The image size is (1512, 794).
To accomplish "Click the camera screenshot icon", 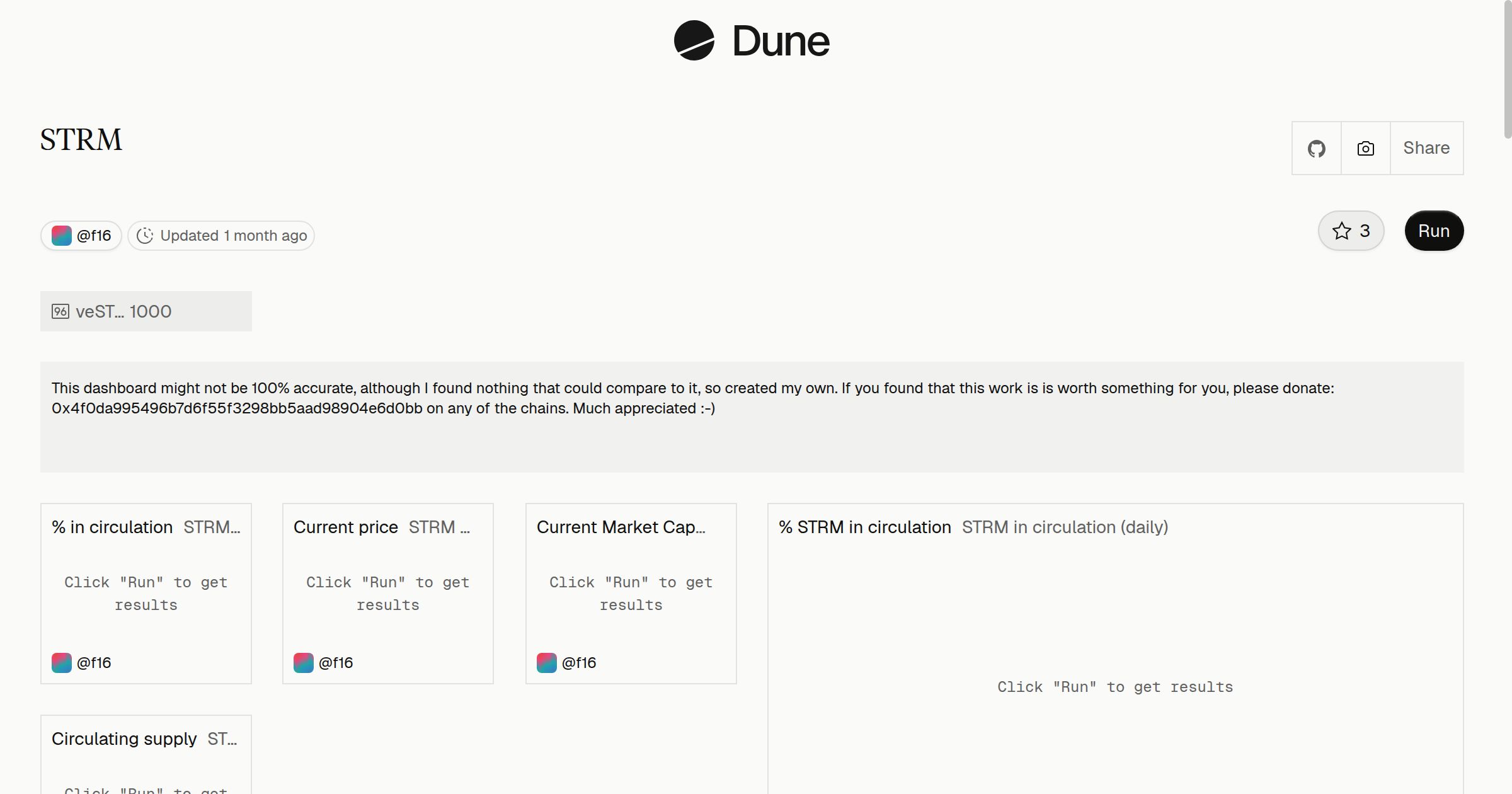I will [1365, 148].
